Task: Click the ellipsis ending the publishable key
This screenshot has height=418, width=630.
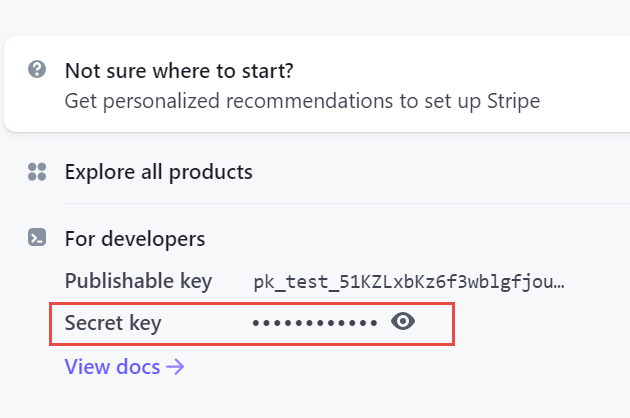Action: (x=558, y=287)
